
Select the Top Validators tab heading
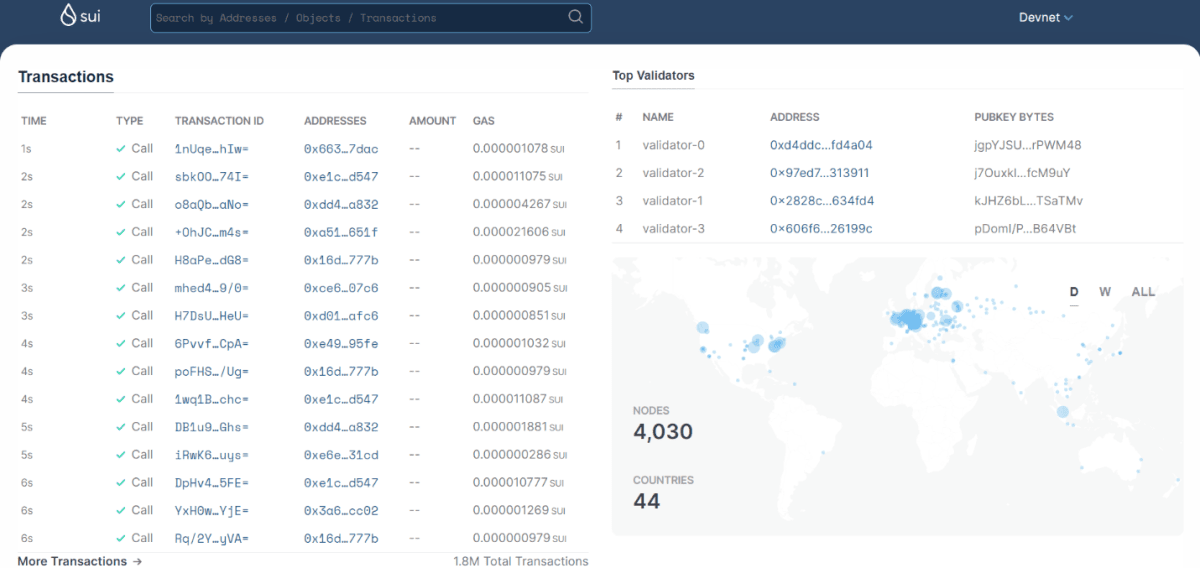coord(653,76)
